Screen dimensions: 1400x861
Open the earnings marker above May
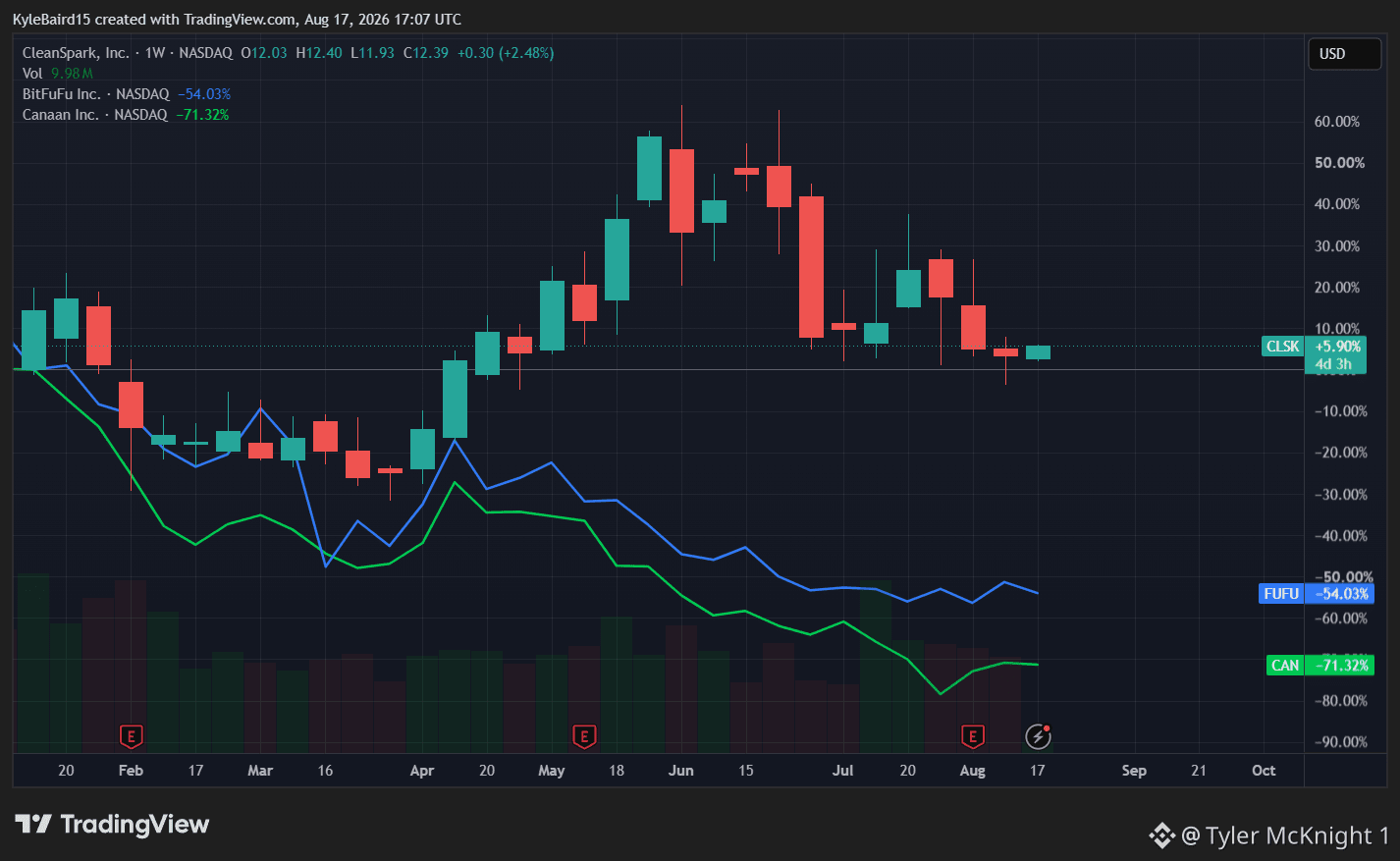pyautogui.click(x=584, y=736)
